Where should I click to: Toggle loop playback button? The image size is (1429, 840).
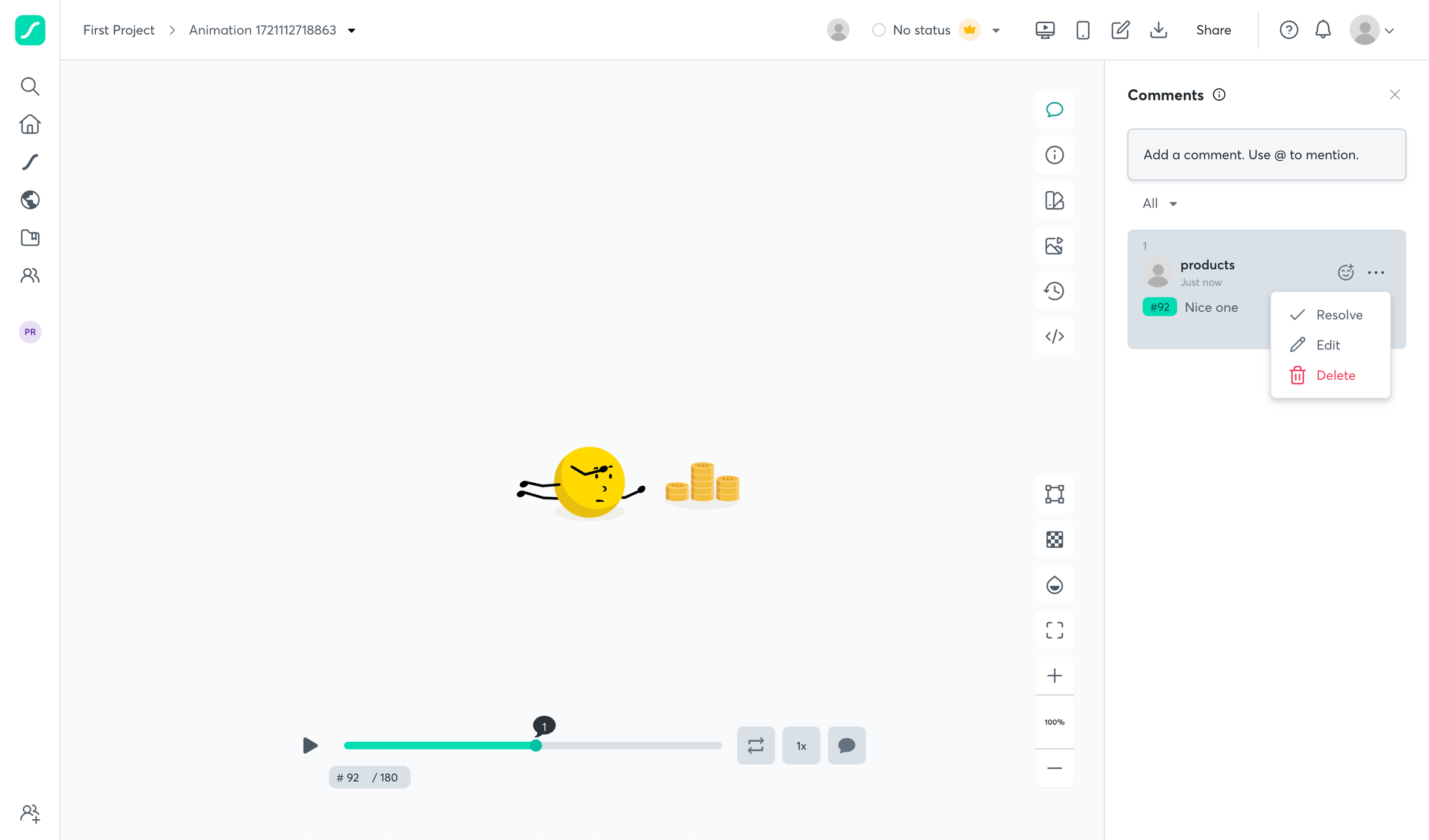[x=756, y=745]
